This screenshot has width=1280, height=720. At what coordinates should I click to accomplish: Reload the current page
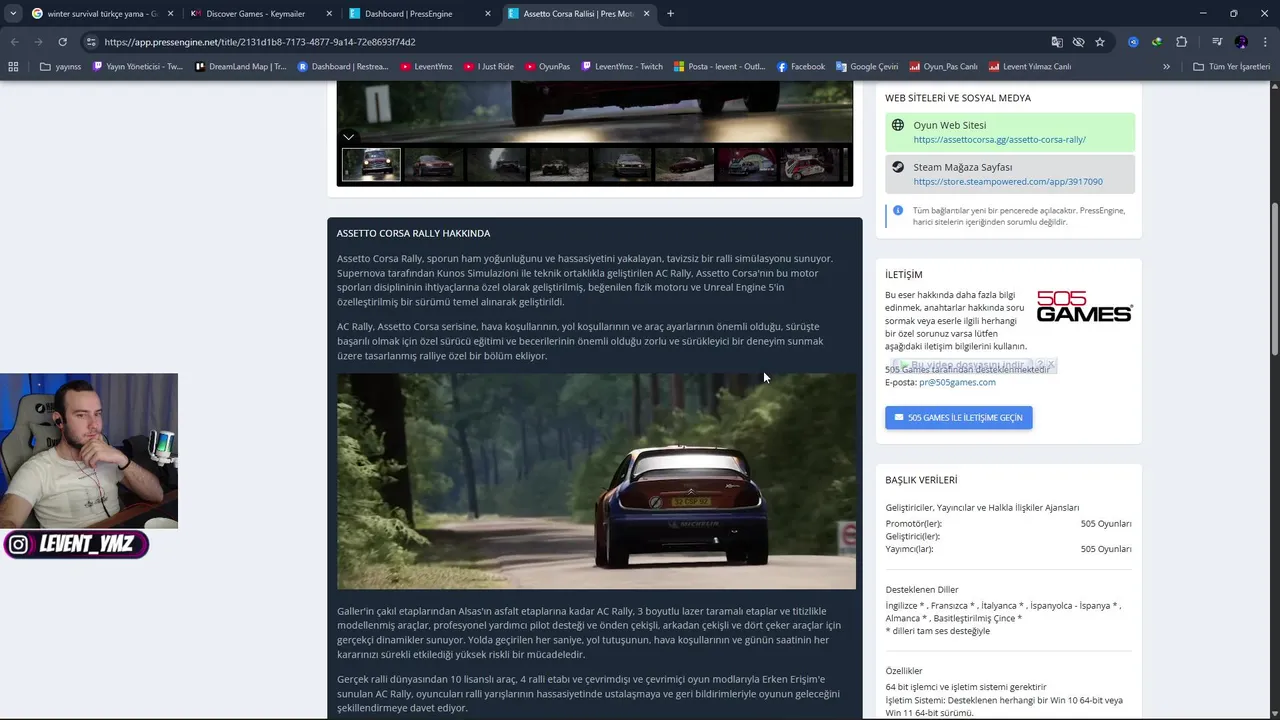tap(62, 42)
